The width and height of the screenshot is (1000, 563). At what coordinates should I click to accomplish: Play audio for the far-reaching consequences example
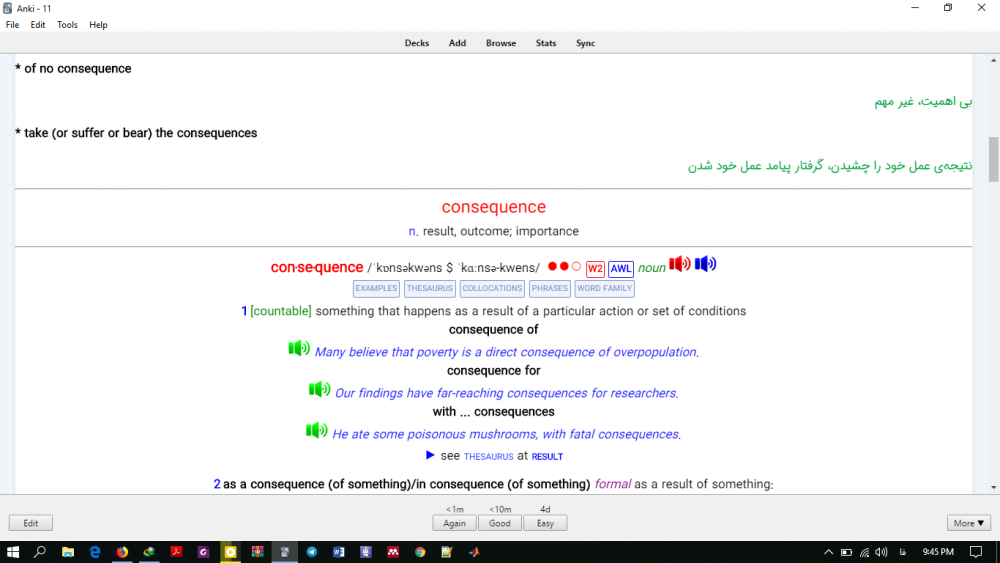click(x=319, y=390)
